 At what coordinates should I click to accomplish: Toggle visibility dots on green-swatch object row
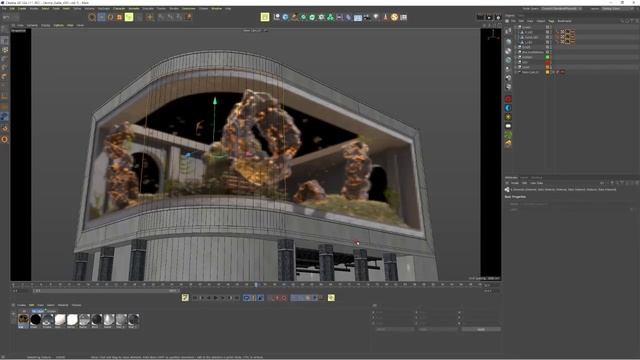click(551, 57)
